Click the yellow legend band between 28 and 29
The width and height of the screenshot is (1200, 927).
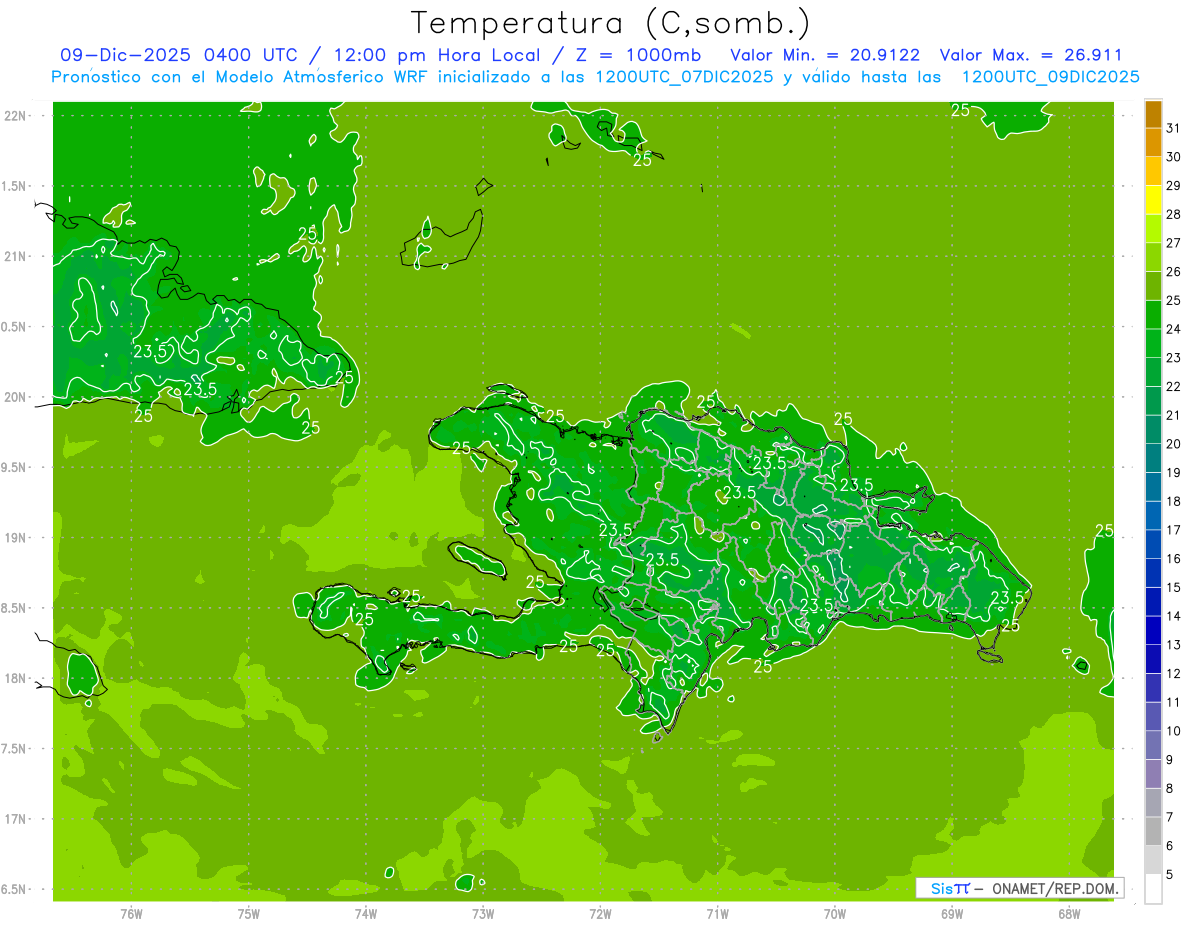point(1153,200)
